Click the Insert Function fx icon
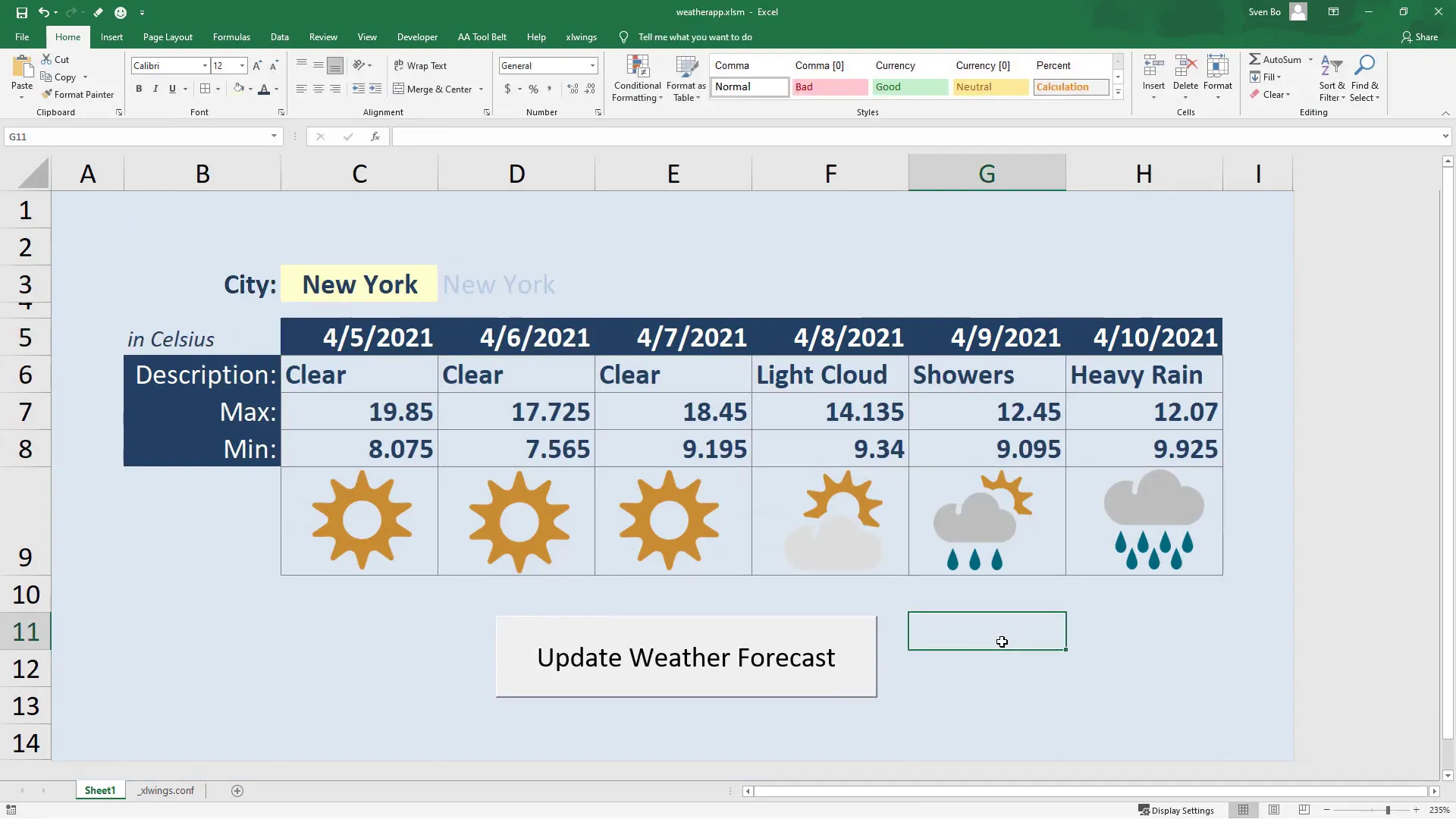1456x819 pixels. [375, 136]
